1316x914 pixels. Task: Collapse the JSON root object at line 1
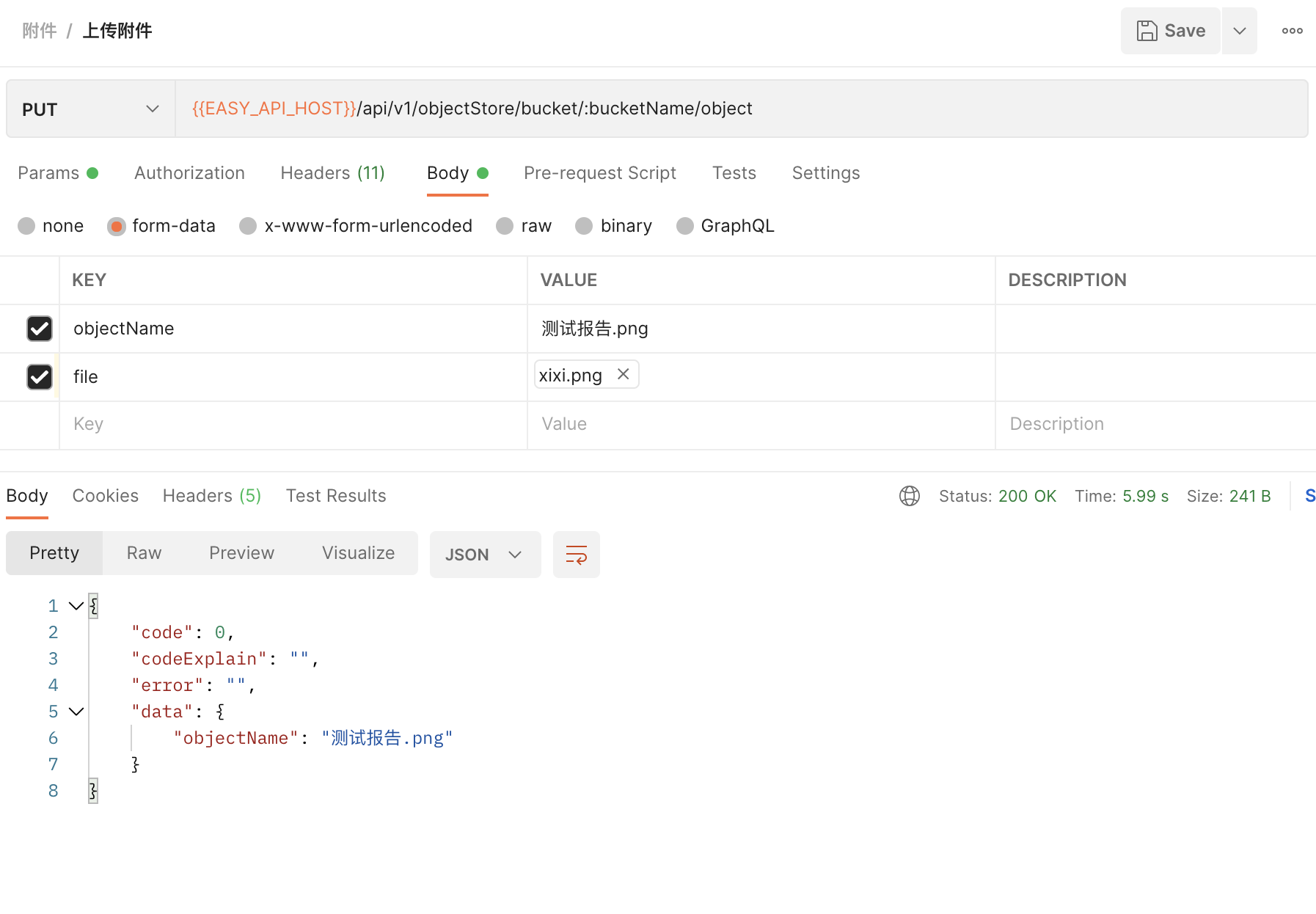pos(76,606)
